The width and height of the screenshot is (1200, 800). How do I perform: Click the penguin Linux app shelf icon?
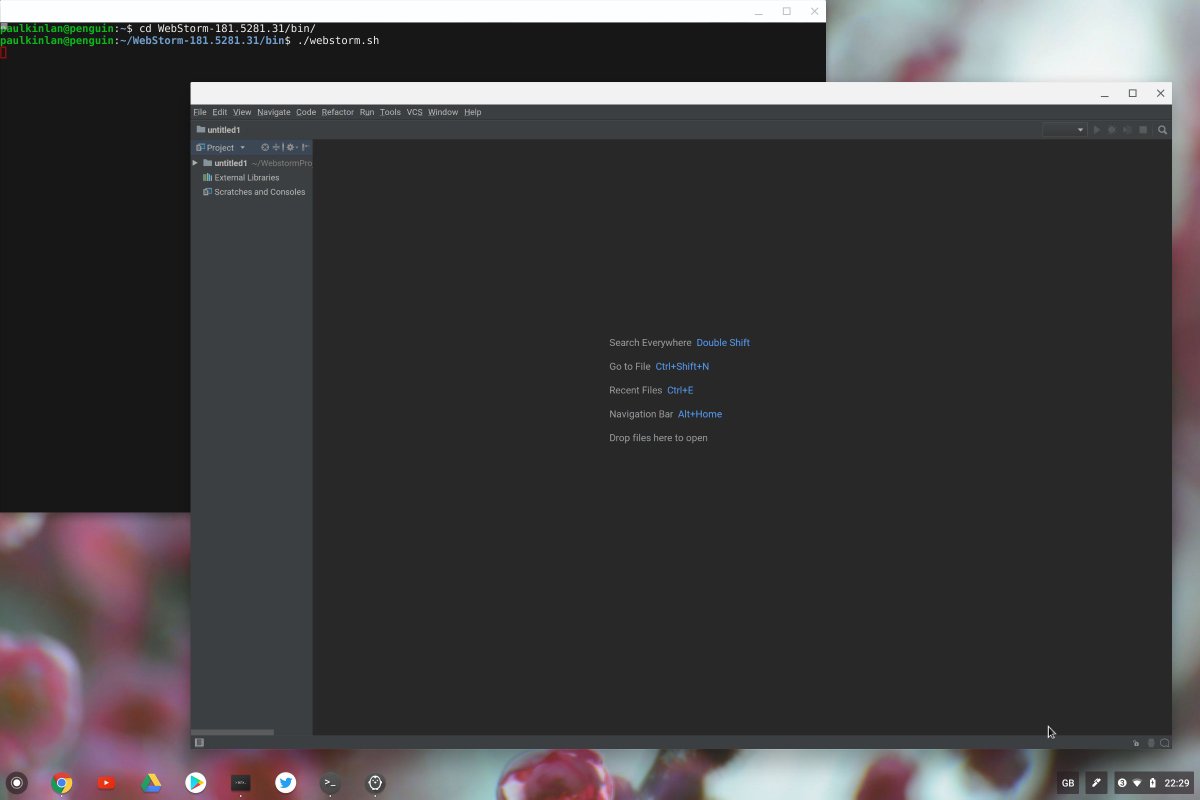pyautogui.click(x=375, y=783)
